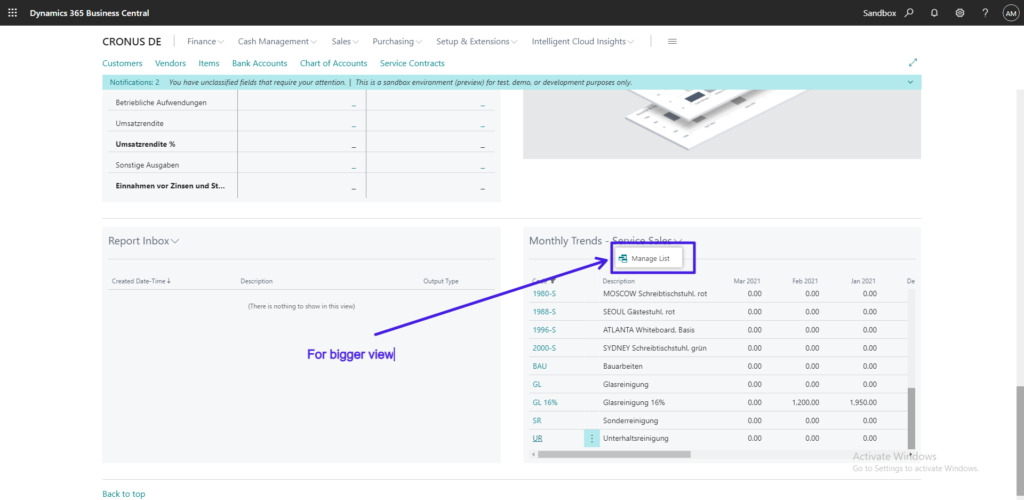Viewport: 1024px width, 500px height.
Task: Expand the Finance menu
Action: pos(205,41)
